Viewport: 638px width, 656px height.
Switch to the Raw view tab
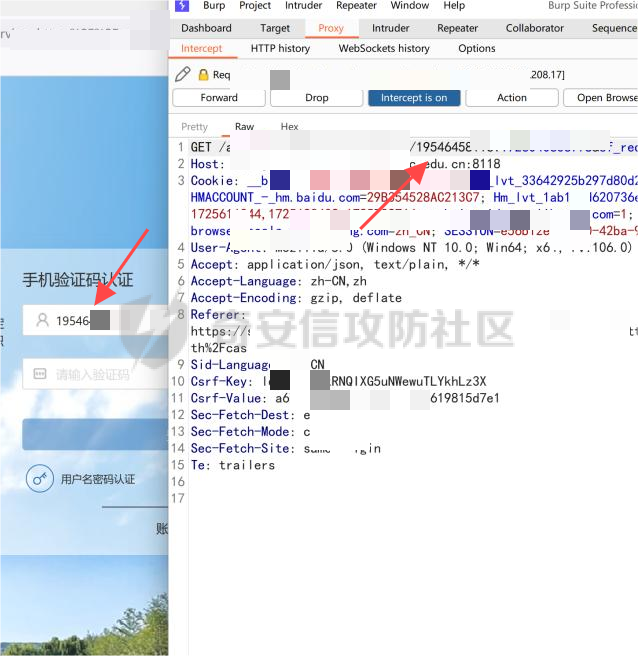pos(244,126)
